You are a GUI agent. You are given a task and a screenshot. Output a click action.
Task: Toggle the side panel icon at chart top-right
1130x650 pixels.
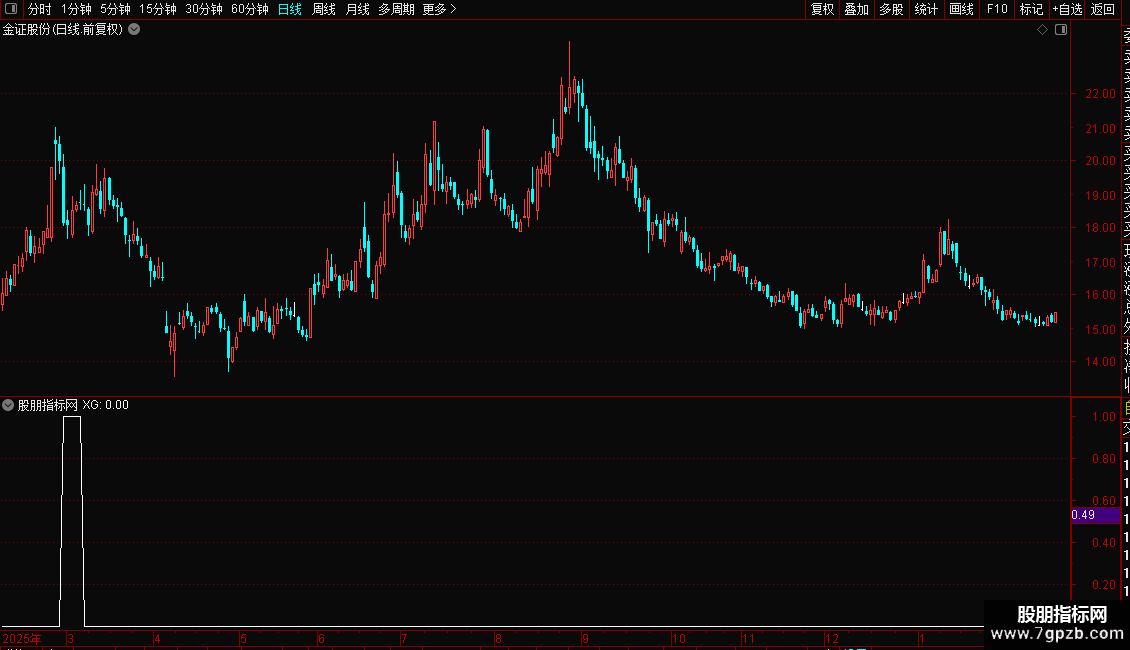point(1061,30)
